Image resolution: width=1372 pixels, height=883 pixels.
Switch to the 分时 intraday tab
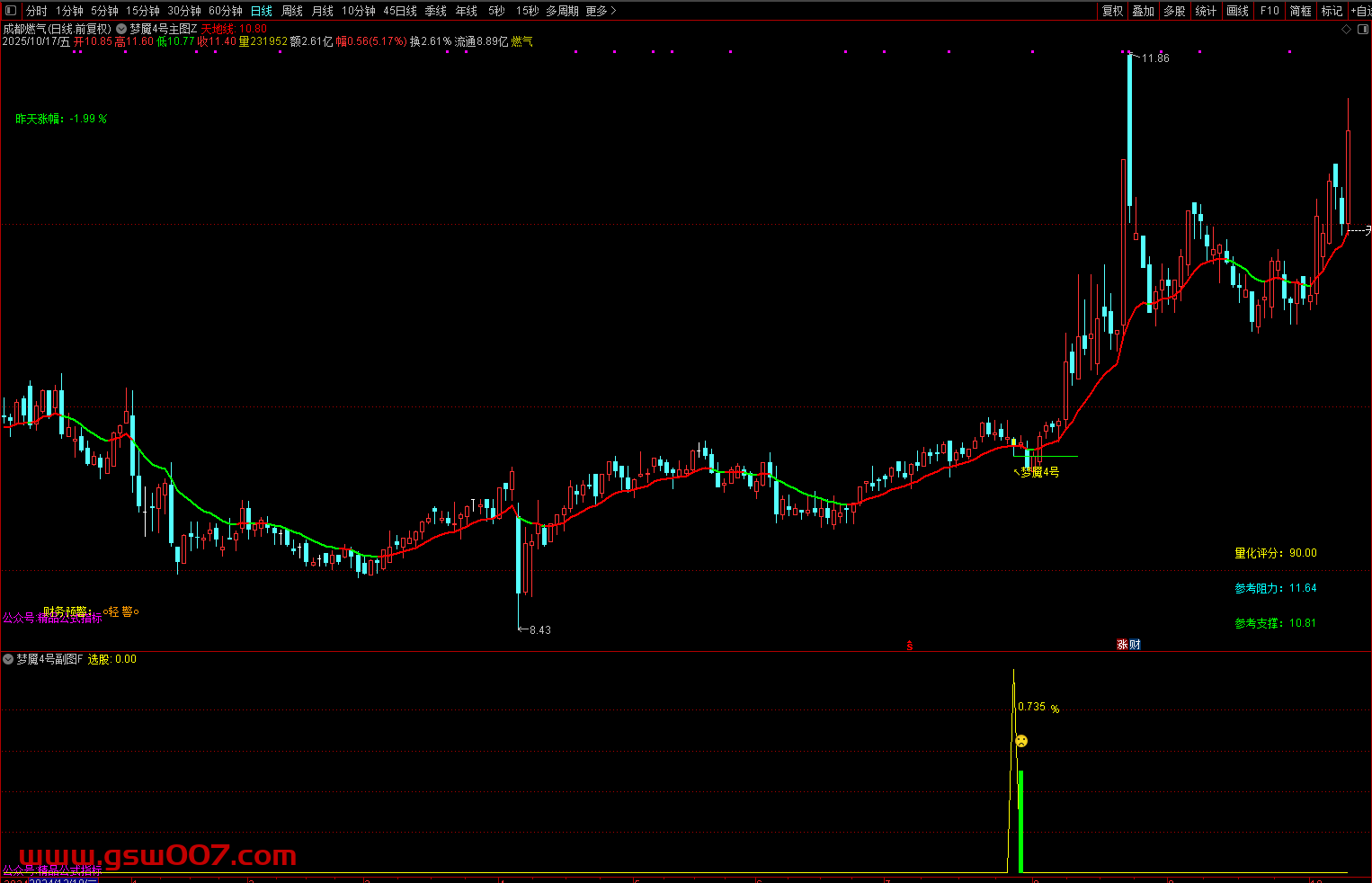pyautogui.click(x=36, y=11)
